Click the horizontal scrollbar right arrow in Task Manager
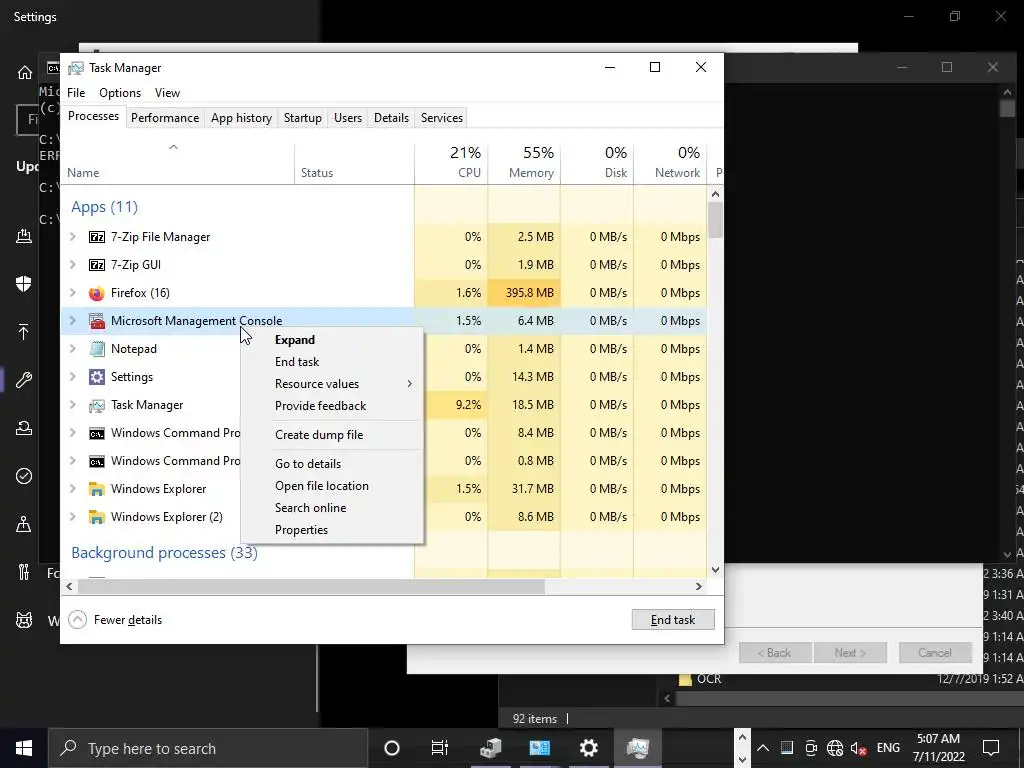Screen dimensions: 1024x768 pos(698,586)
